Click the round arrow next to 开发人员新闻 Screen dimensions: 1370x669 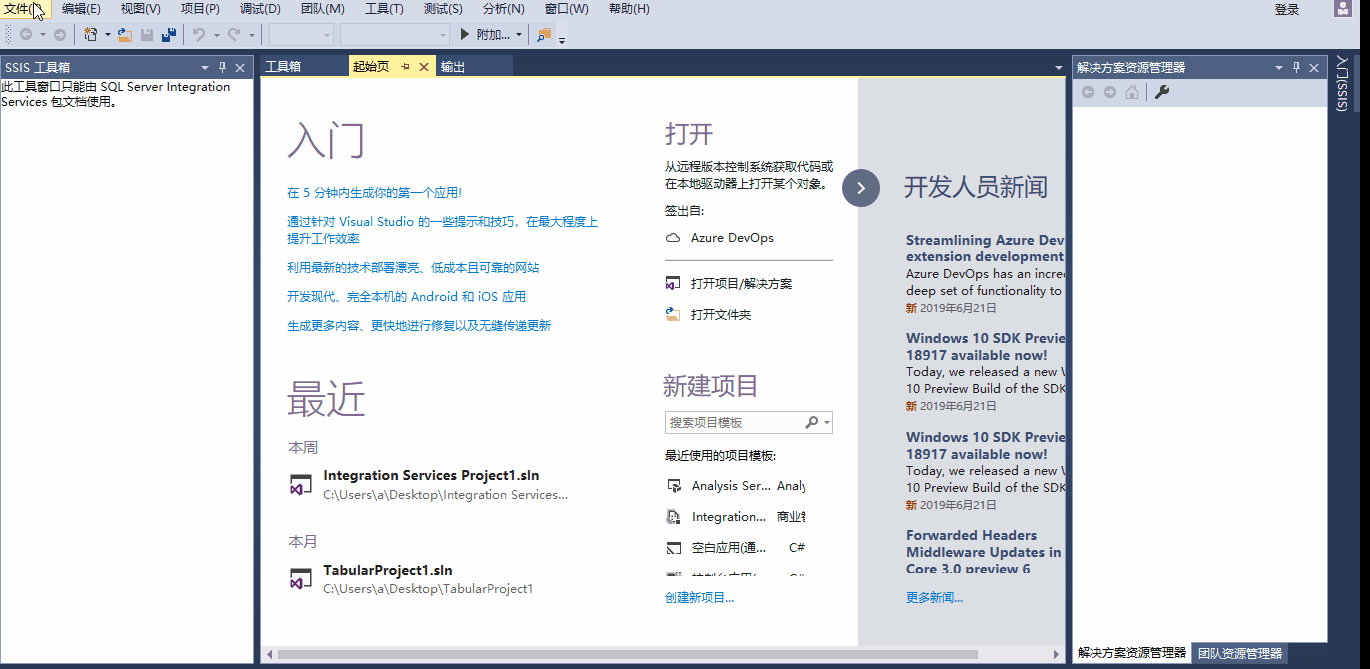click(861, 188)
